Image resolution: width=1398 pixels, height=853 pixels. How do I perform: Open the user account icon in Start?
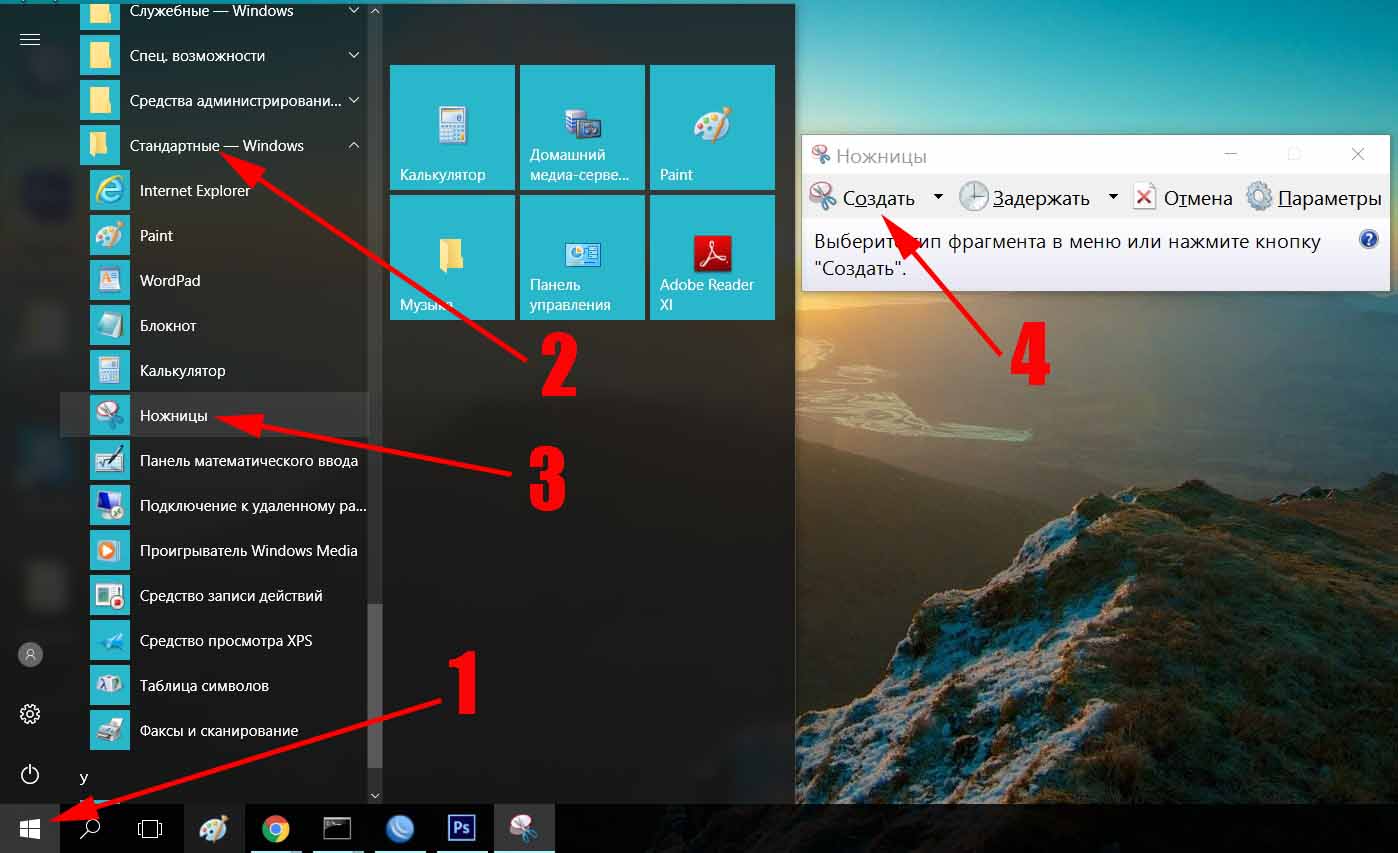click(x=30, y=655)
